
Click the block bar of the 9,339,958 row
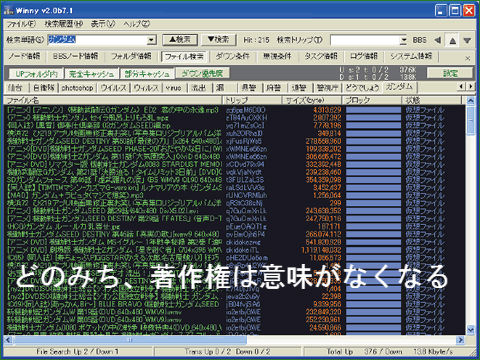click(373, 304)
